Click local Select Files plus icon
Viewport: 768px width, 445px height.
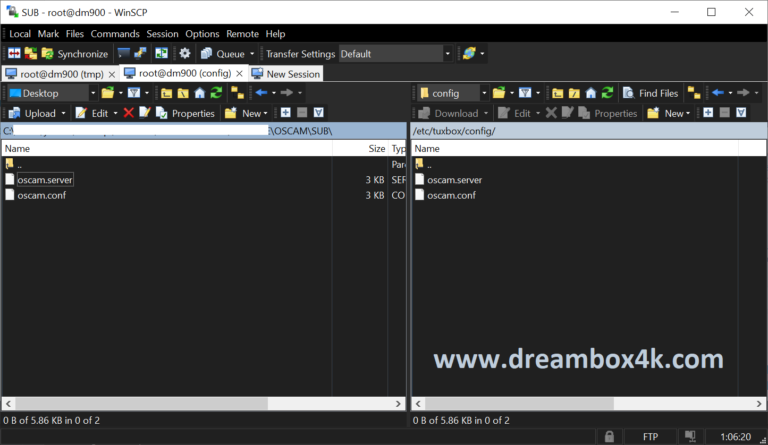tap(286, 113)
